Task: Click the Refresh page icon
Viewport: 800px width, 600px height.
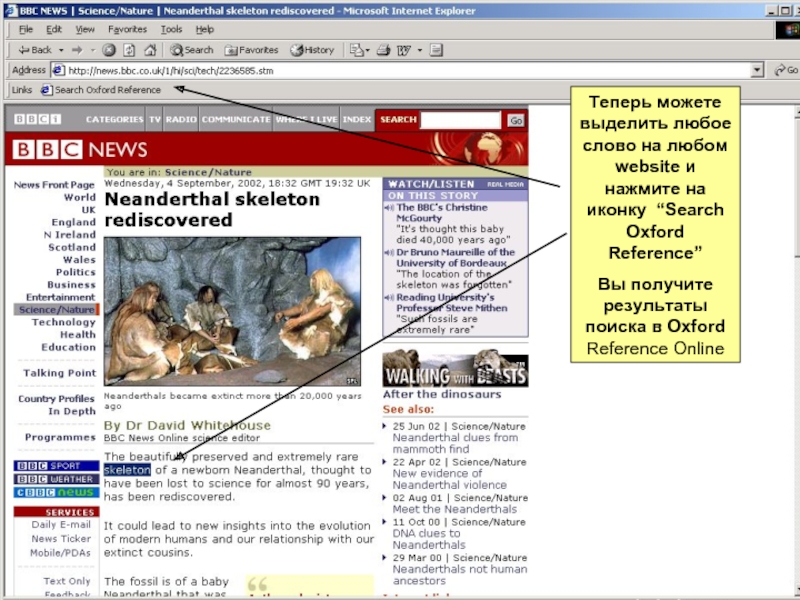Action: (x=129, y=50)
